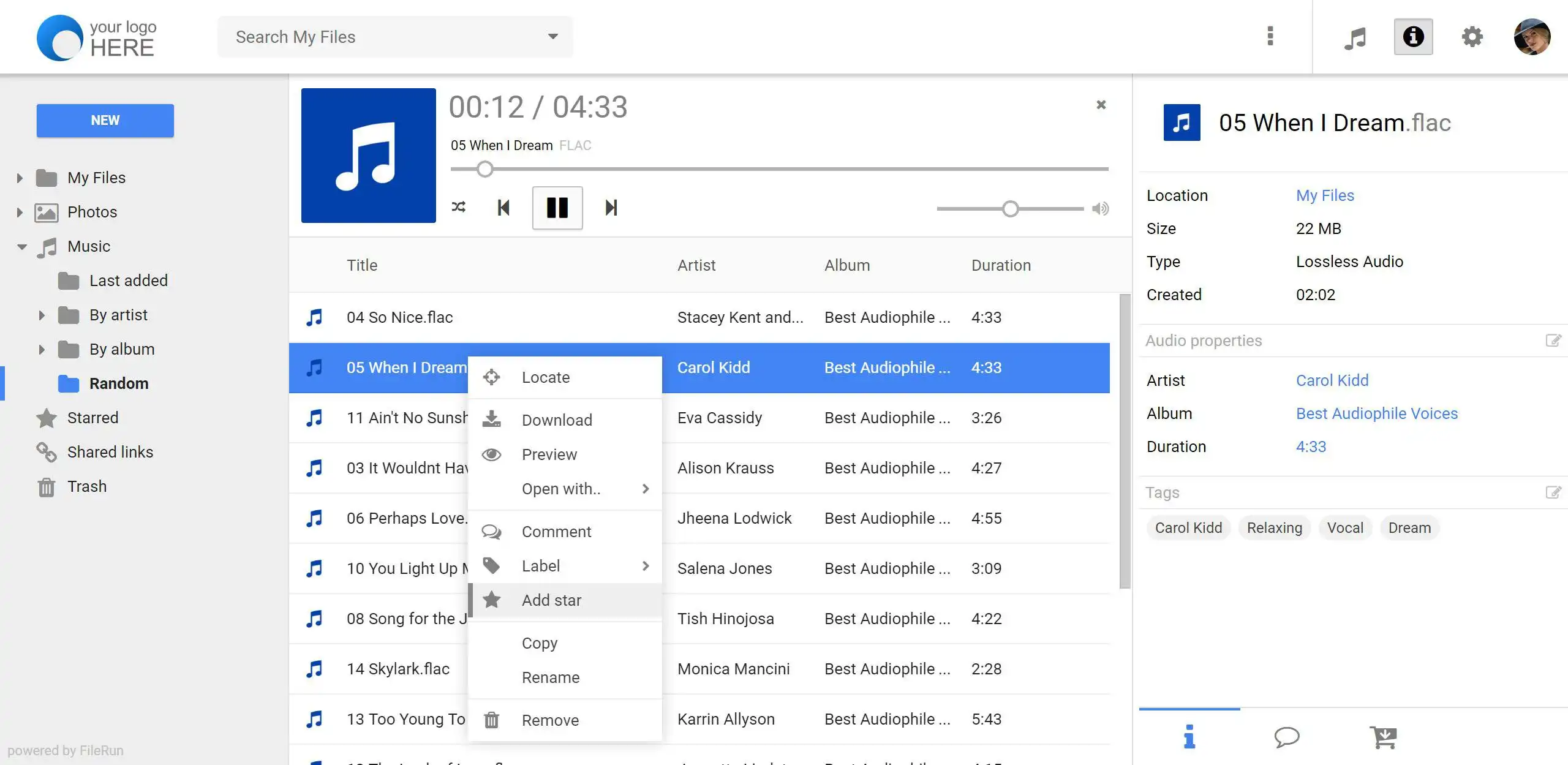Screen dimensions: 1568x765
Task: Click the Best Audiophile Voices album link
Action: coord(1377,412)
